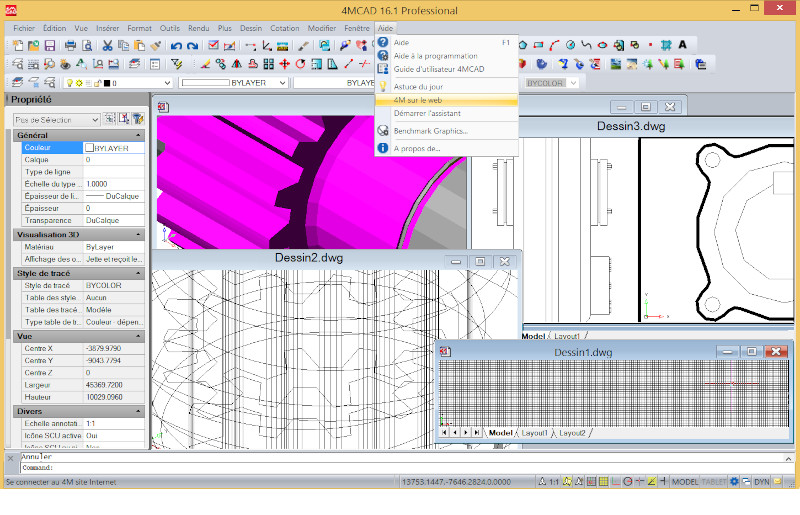
Task: Select the Text tool letter A
Action: [x=682, y=45]
